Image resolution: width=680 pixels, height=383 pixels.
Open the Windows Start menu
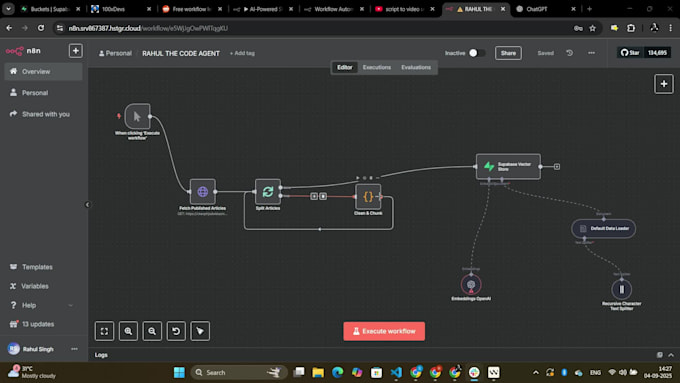tap(179, 372)
